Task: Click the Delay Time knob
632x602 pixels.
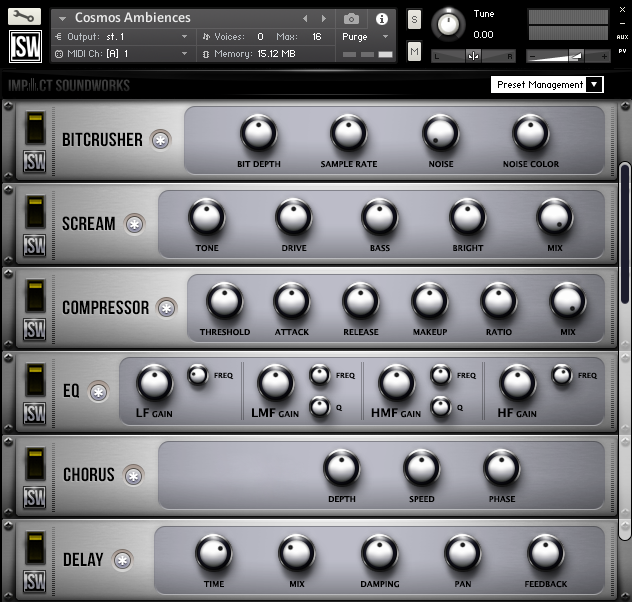Action: [x=214, y=553]
